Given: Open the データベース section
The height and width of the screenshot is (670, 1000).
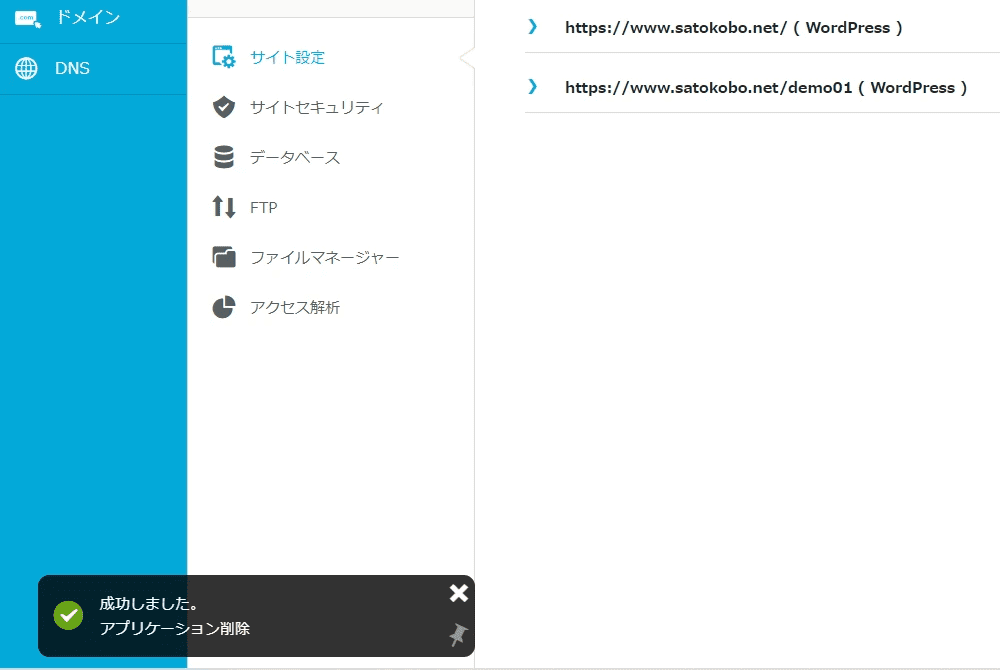Looking at the screenshot, I should pyautogui.click(x=295, y=157).
